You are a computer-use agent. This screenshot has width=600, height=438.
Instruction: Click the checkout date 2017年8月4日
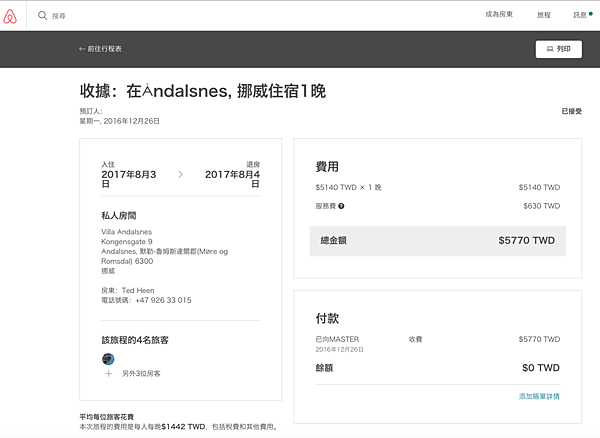point(232,179)
